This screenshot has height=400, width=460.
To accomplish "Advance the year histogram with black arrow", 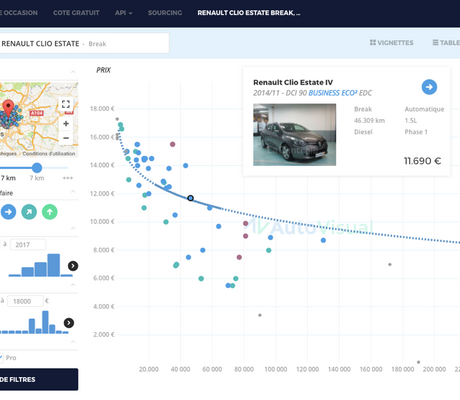I will click(x=73, y=266).
